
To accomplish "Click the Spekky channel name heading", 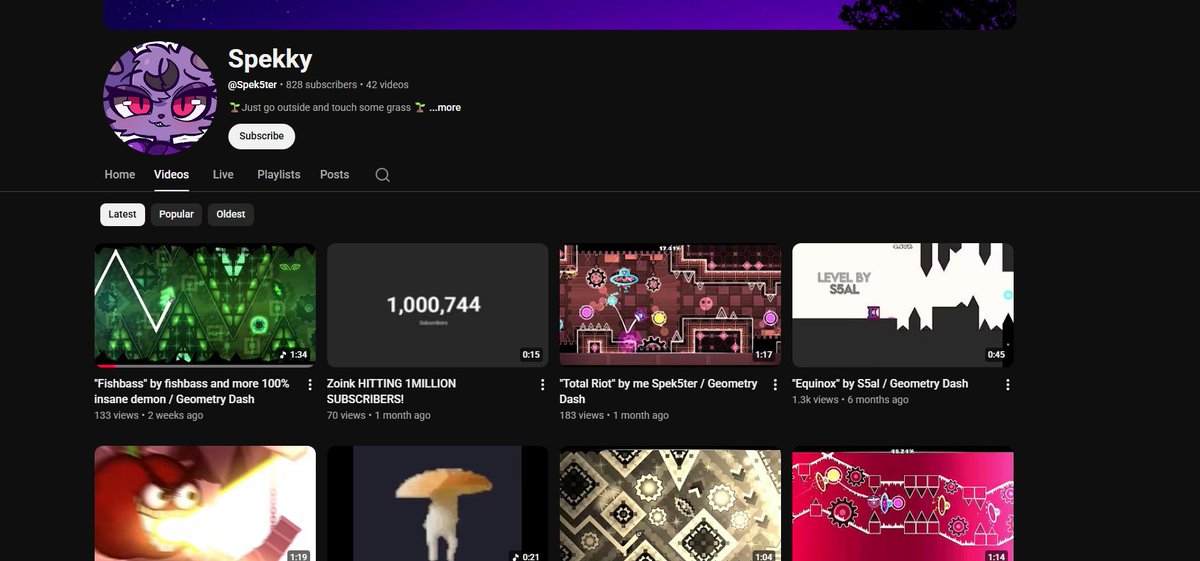I will coord(270,59).
